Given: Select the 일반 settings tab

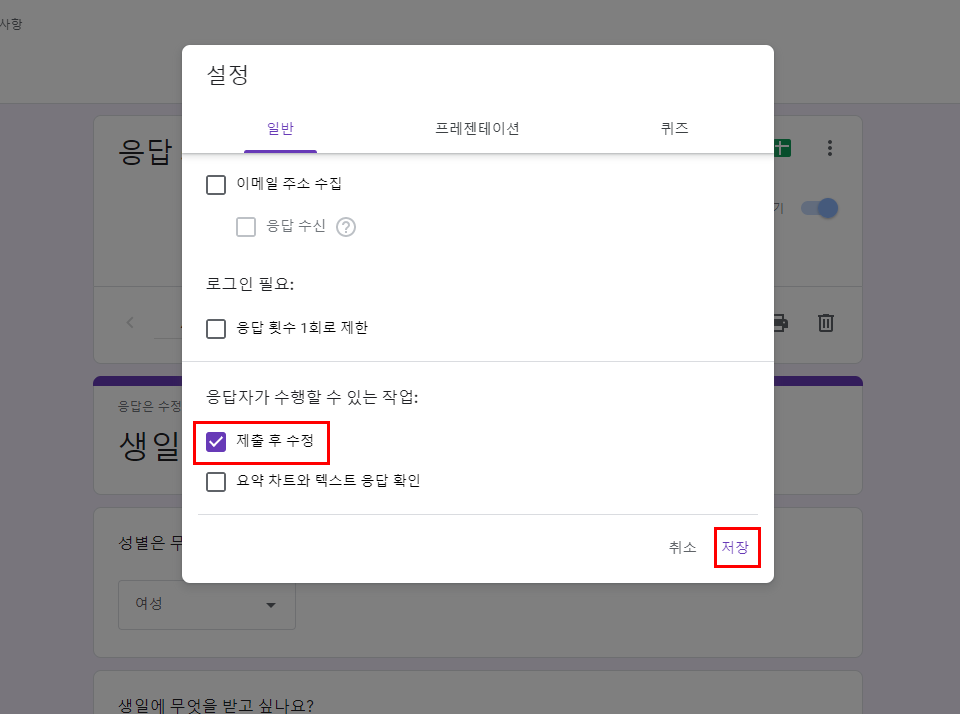Looking at the screenshot, I should [x=280, y=128].
